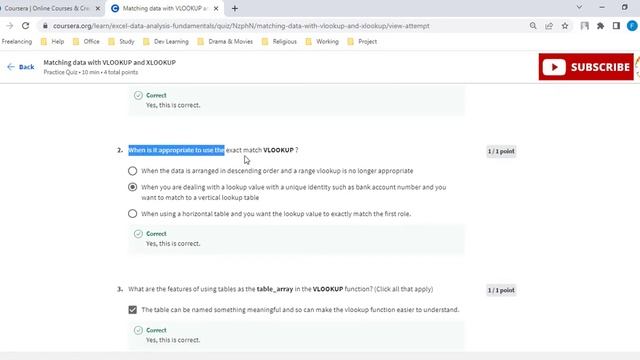Click the Correct checkmark icon under question 1
The image size is (640, 360).
coord(138,95)
